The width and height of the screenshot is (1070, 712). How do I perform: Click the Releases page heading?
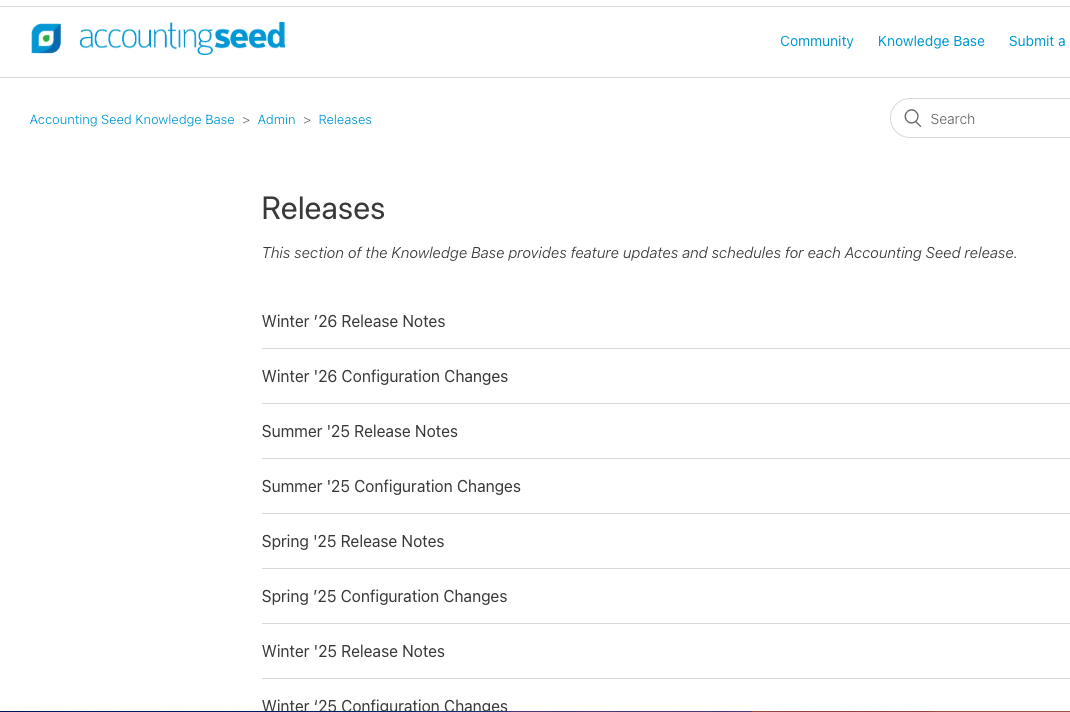[x=323, y=208]
